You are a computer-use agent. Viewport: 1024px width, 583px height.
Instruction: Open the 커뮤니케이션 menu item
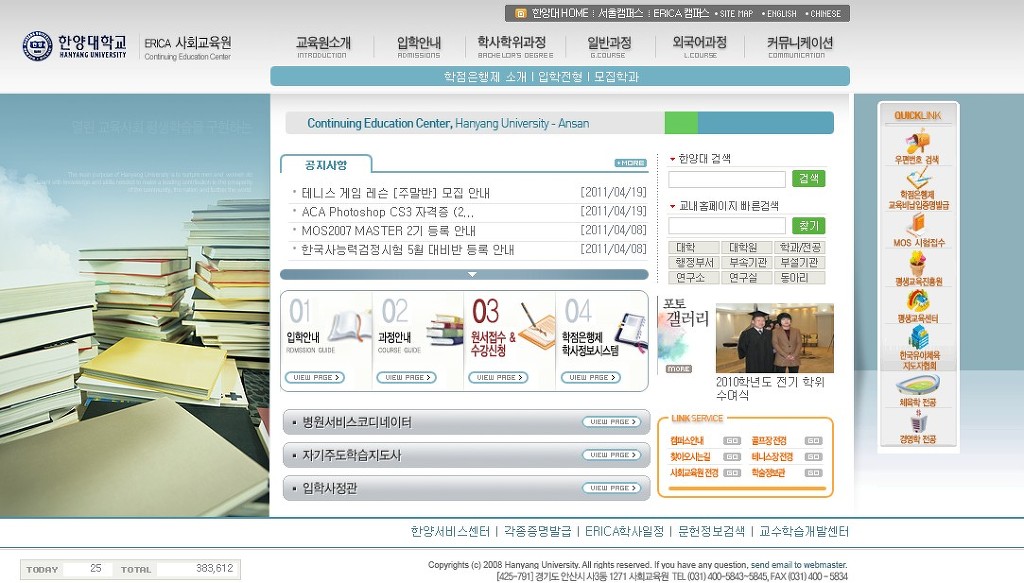click(x=799, y=46)
